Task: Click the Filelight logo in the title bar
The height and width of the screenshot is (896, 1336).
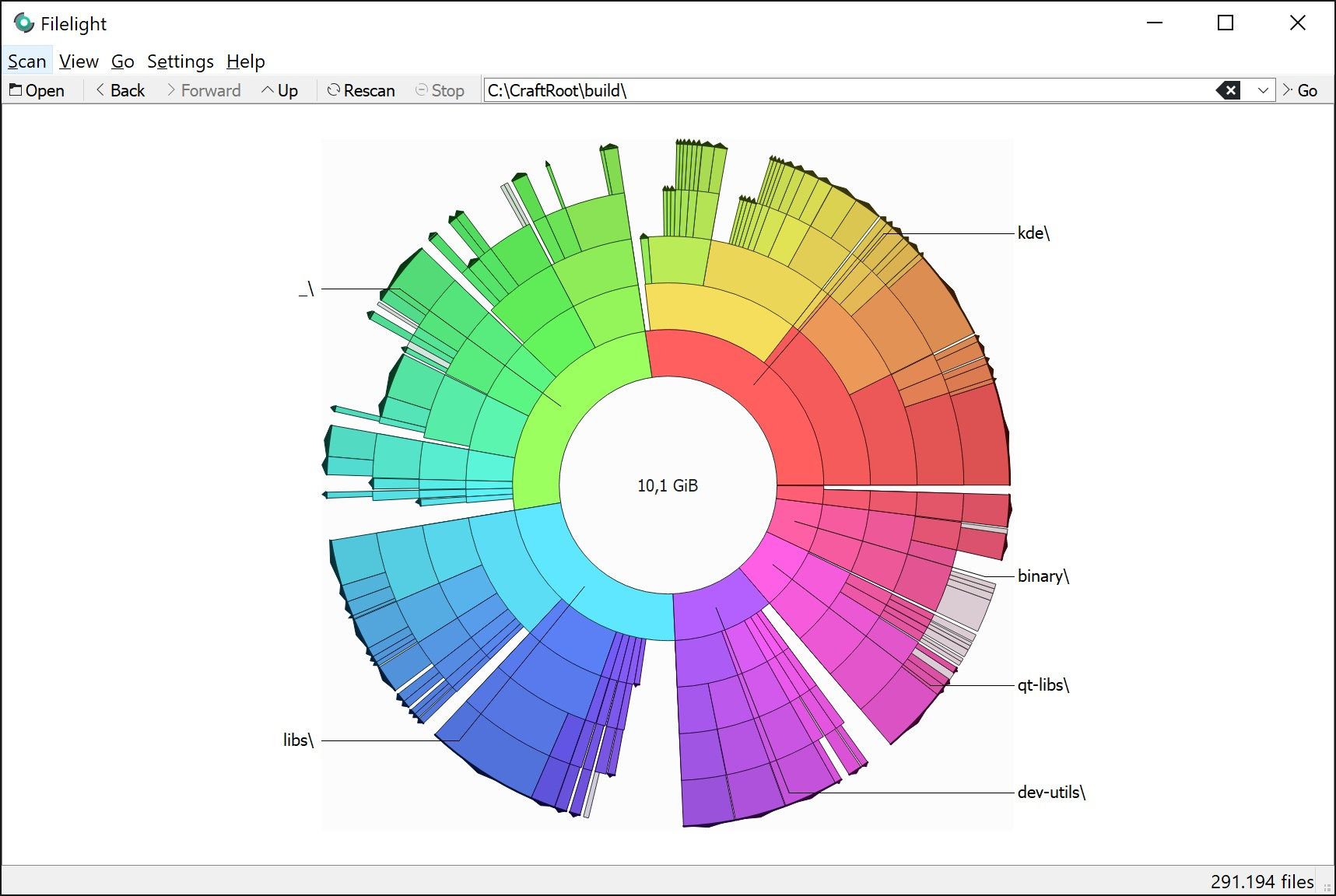Action: 24,23
